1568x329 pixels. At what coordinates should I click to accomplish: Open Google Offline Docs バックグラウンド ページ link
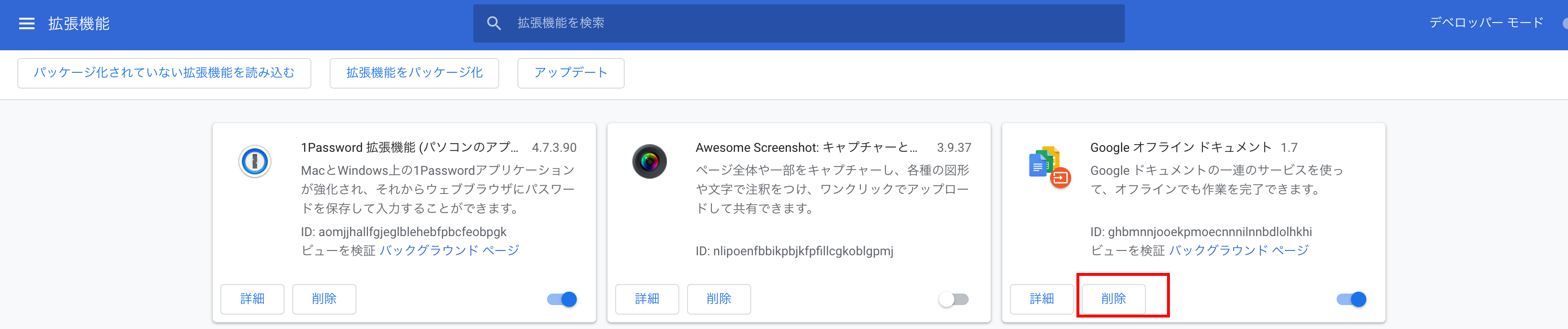[1239, 250]
